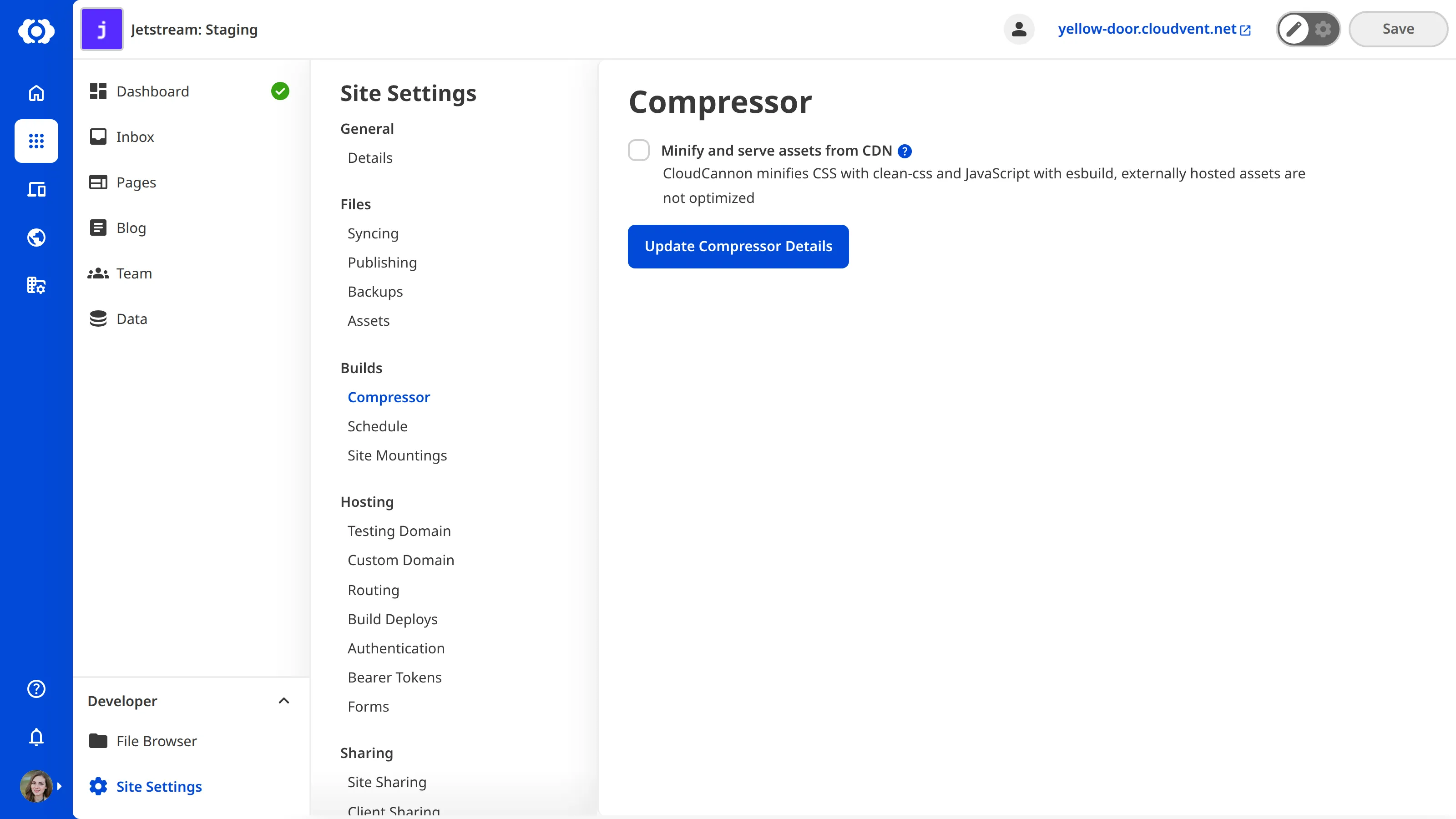Click the Jetstream: Staging site title
This screenshot has height=819, width=1456.
pos(194,30)
